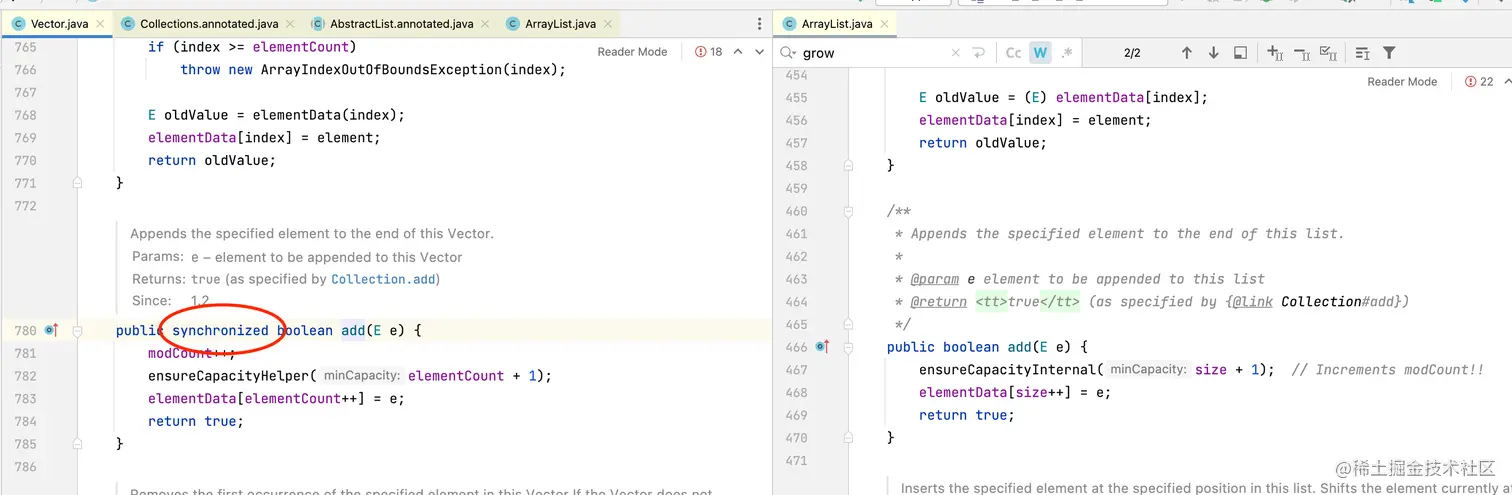Click 'ensureCapacityInternal' call on line 467
Viewport: 1512px width, 495px height.
tap(1008, 369)
